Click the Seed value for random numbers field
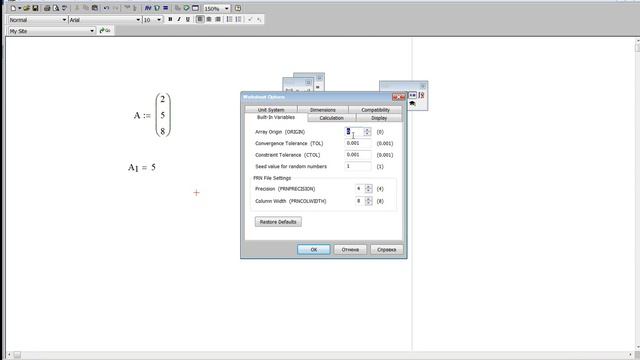This screenshot has height=360, width=640. [x=358, y=166]
